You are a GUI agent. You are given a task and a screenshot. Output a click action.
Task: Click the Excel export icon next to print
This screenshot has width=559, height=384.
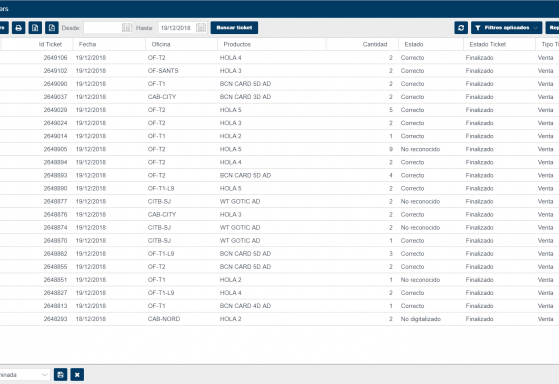tap(35, 28)
